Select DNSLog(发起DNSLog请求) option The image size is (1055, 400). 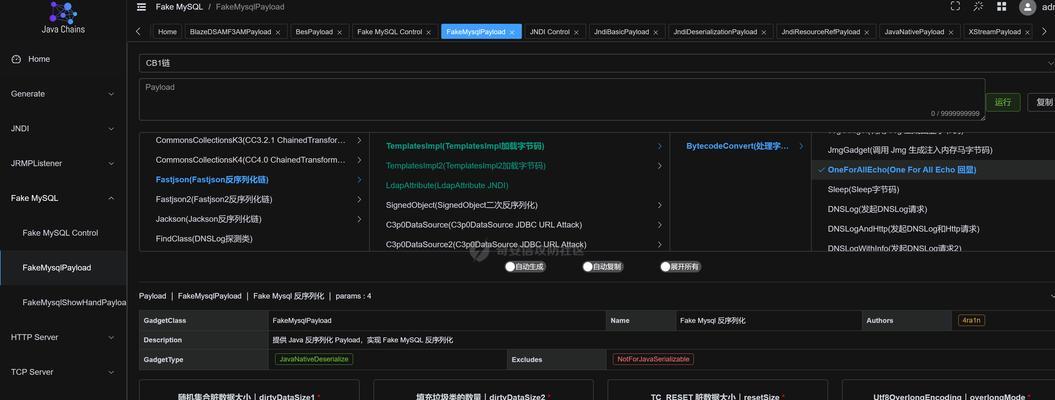pyautogui.click(x=933, y=209)
